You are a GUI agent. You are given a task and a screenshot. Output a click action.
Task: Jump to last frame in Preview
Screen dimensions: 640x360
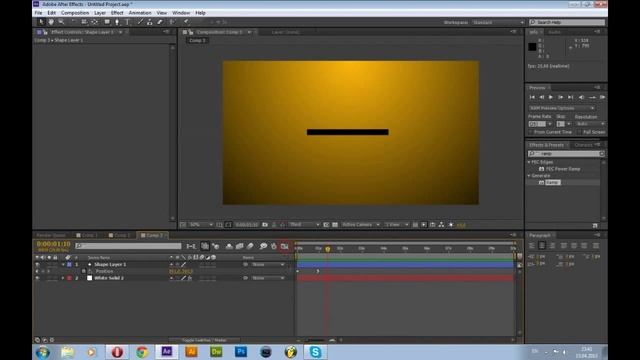click(571, 97)
